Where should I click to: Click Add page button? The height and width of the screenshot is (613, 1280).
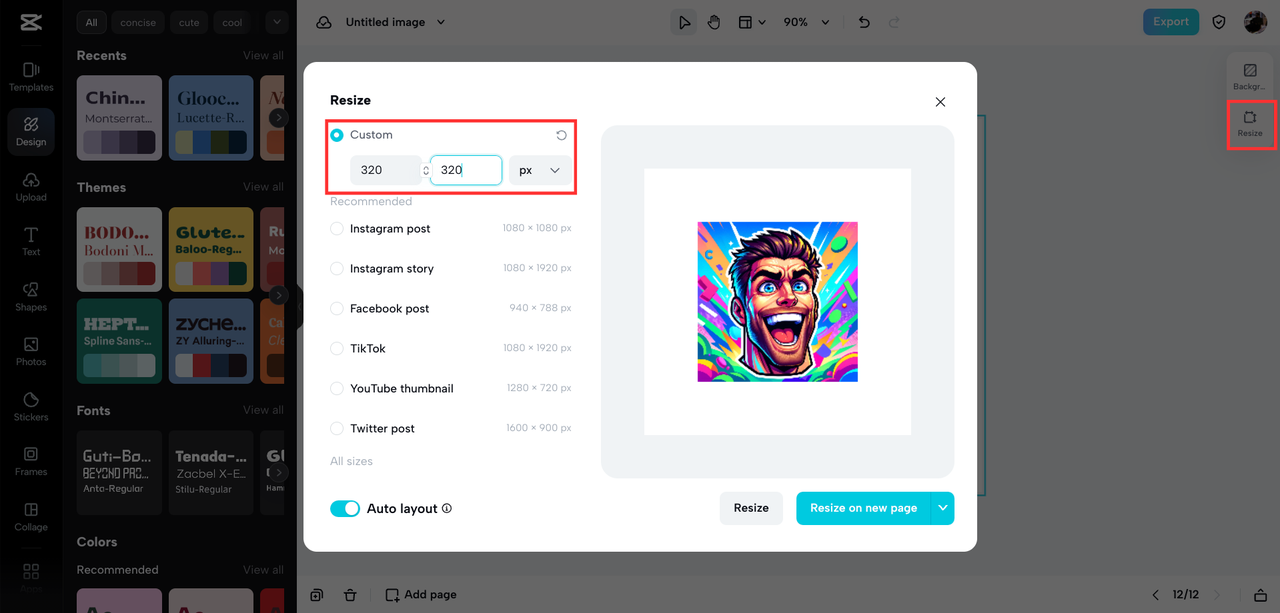pyautogui.click(x=421, y=594)
